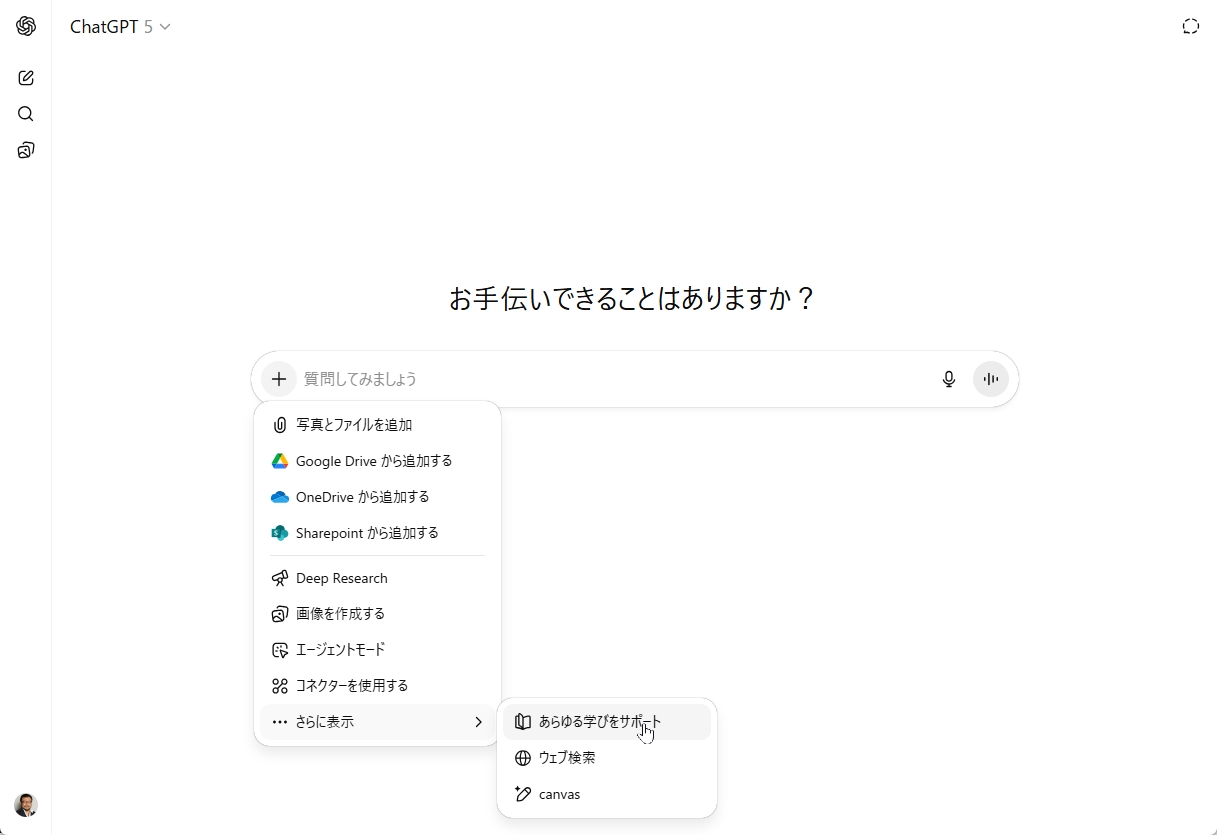The image size is (1217, 835).
Task: Open the ChatGPT 5 model dropdown
Action: [120, 27]
